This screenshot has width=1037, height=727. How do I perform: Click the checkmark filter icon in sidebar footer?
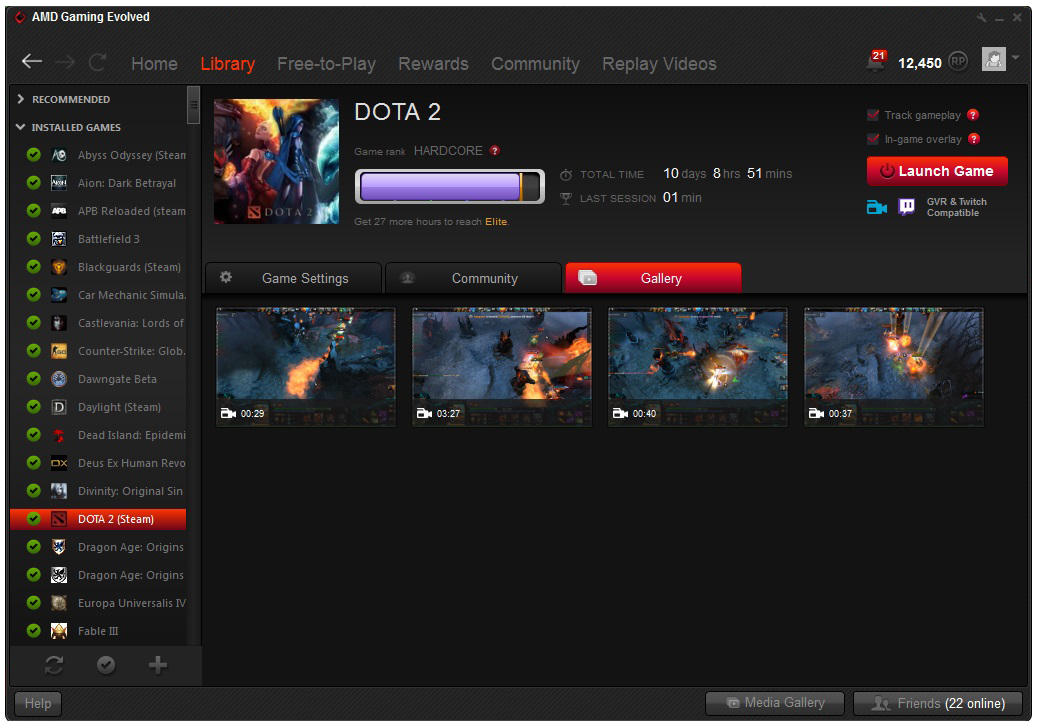(106, 666)
